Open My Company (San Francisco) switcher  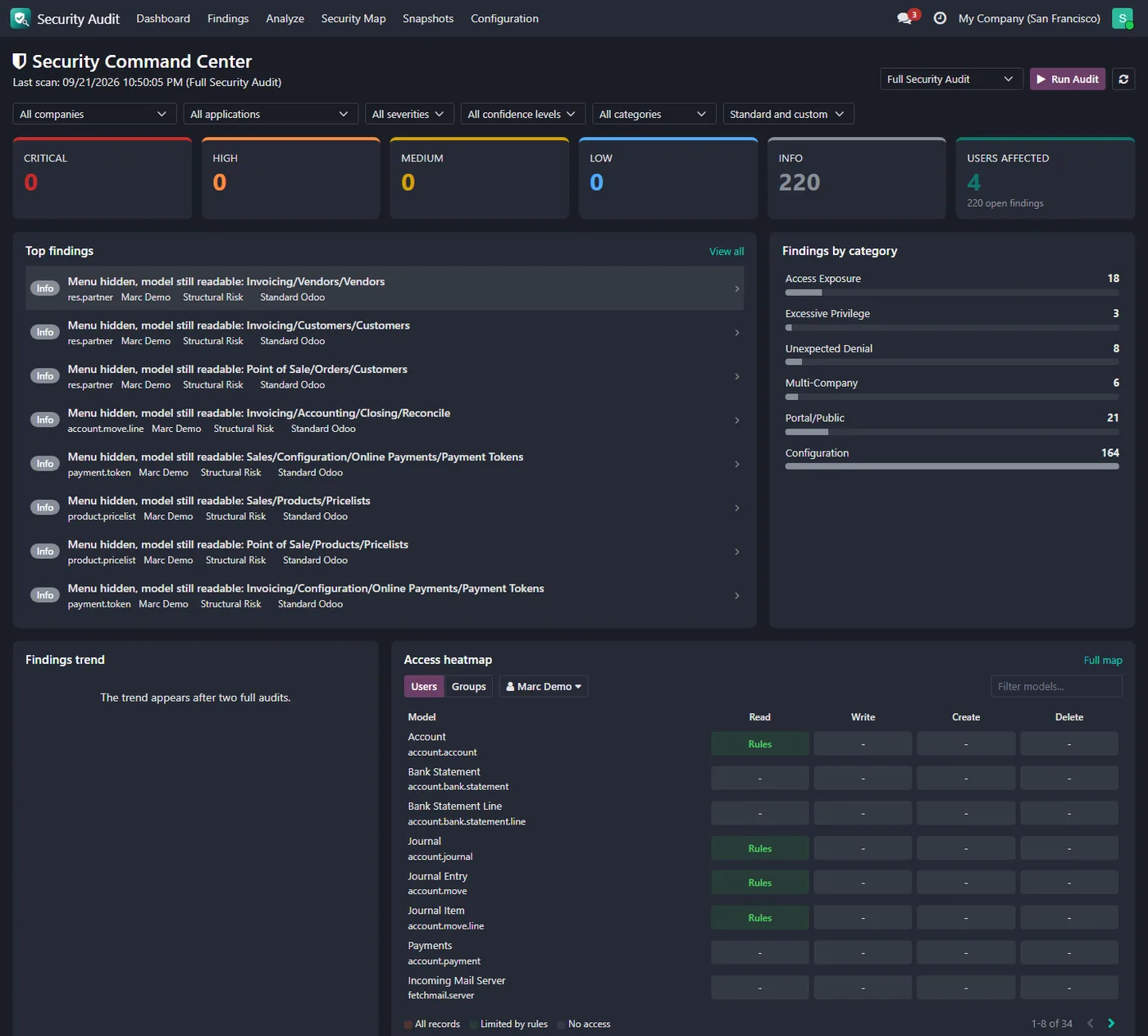click(x=1029, y=18)
